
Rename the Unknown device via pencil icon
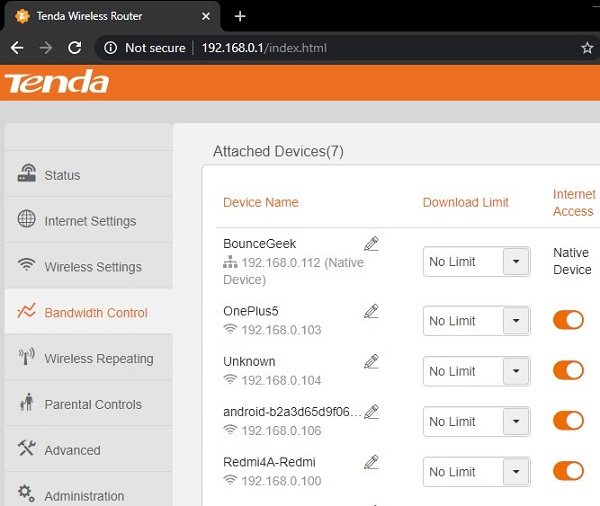(371, 361)
